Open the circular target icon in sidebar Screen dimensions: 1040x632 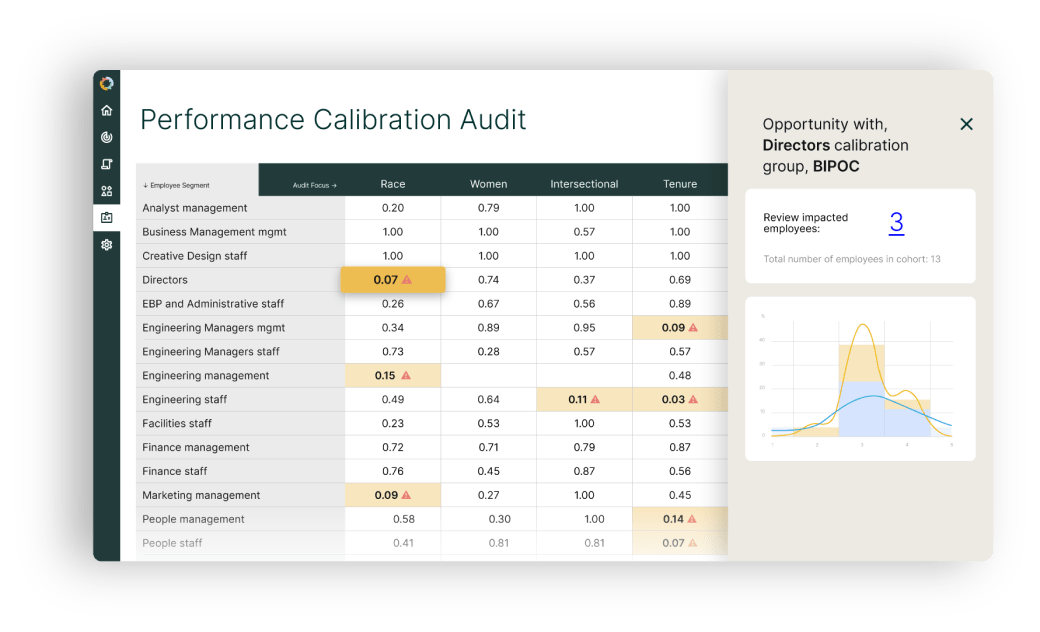[x=107, y=137]
